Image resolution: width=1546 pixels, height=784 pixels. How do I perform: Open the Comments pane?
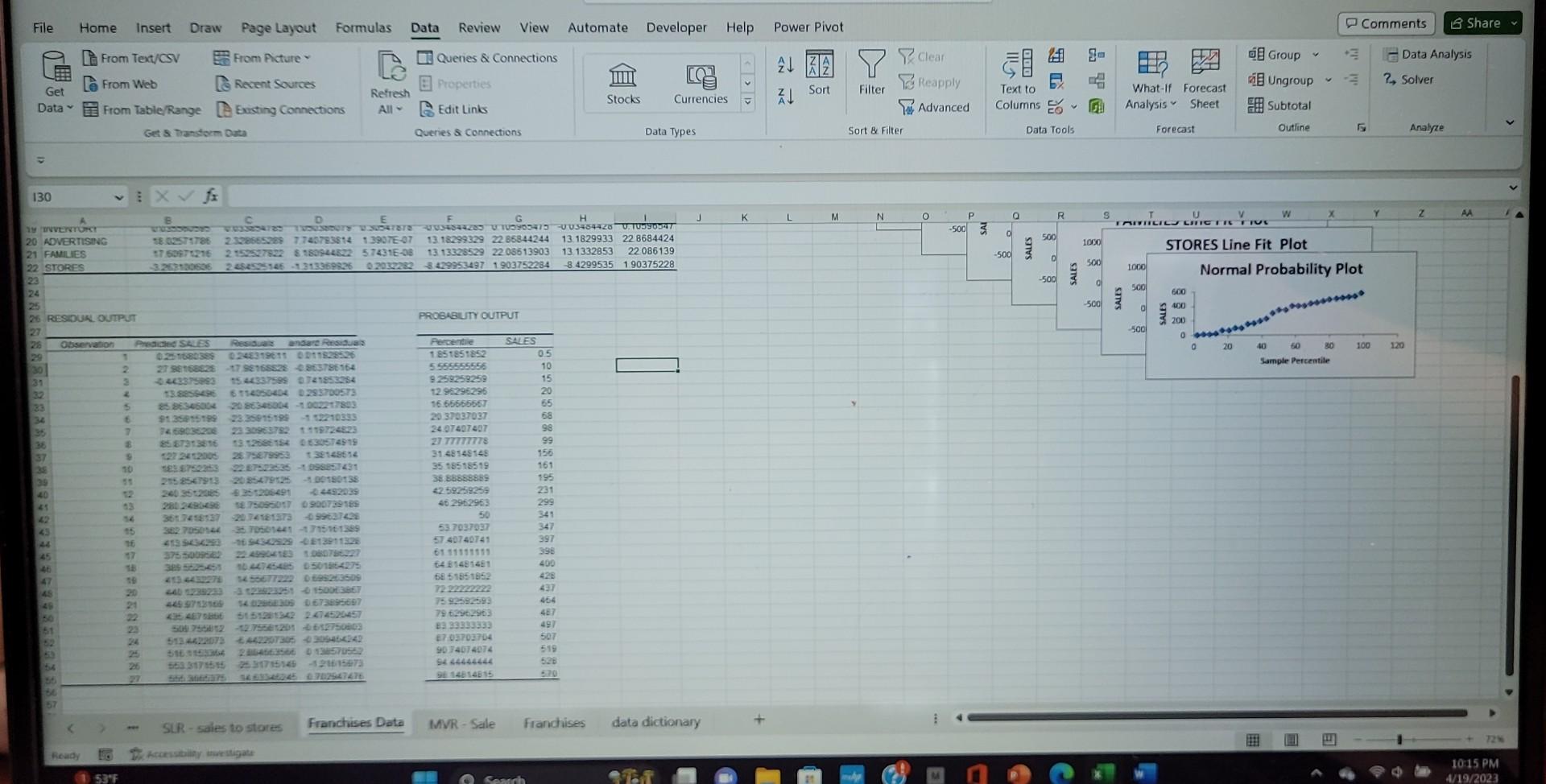coord(1386,23)
